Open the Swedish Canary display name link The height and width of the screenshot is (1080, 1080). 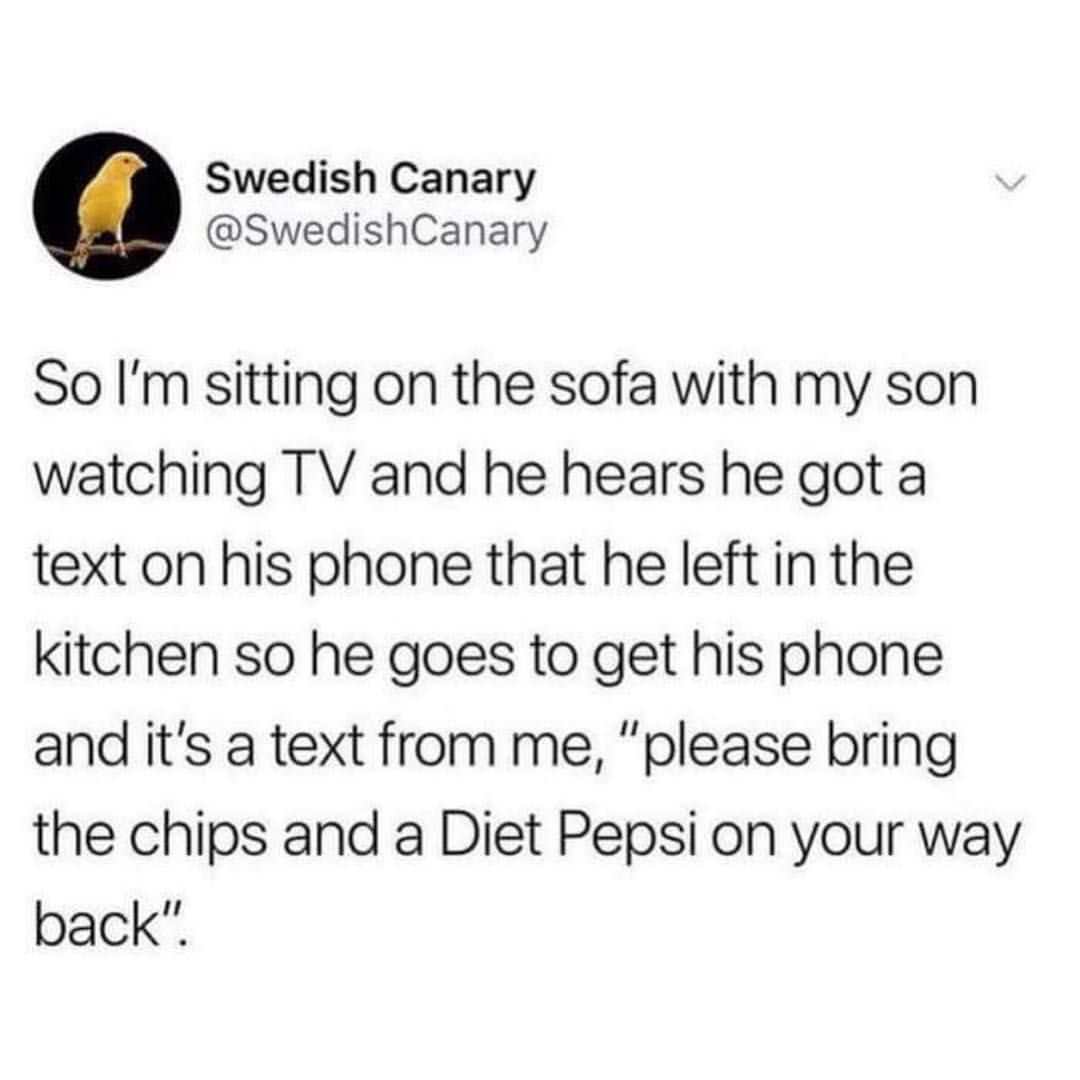[371, 178]
